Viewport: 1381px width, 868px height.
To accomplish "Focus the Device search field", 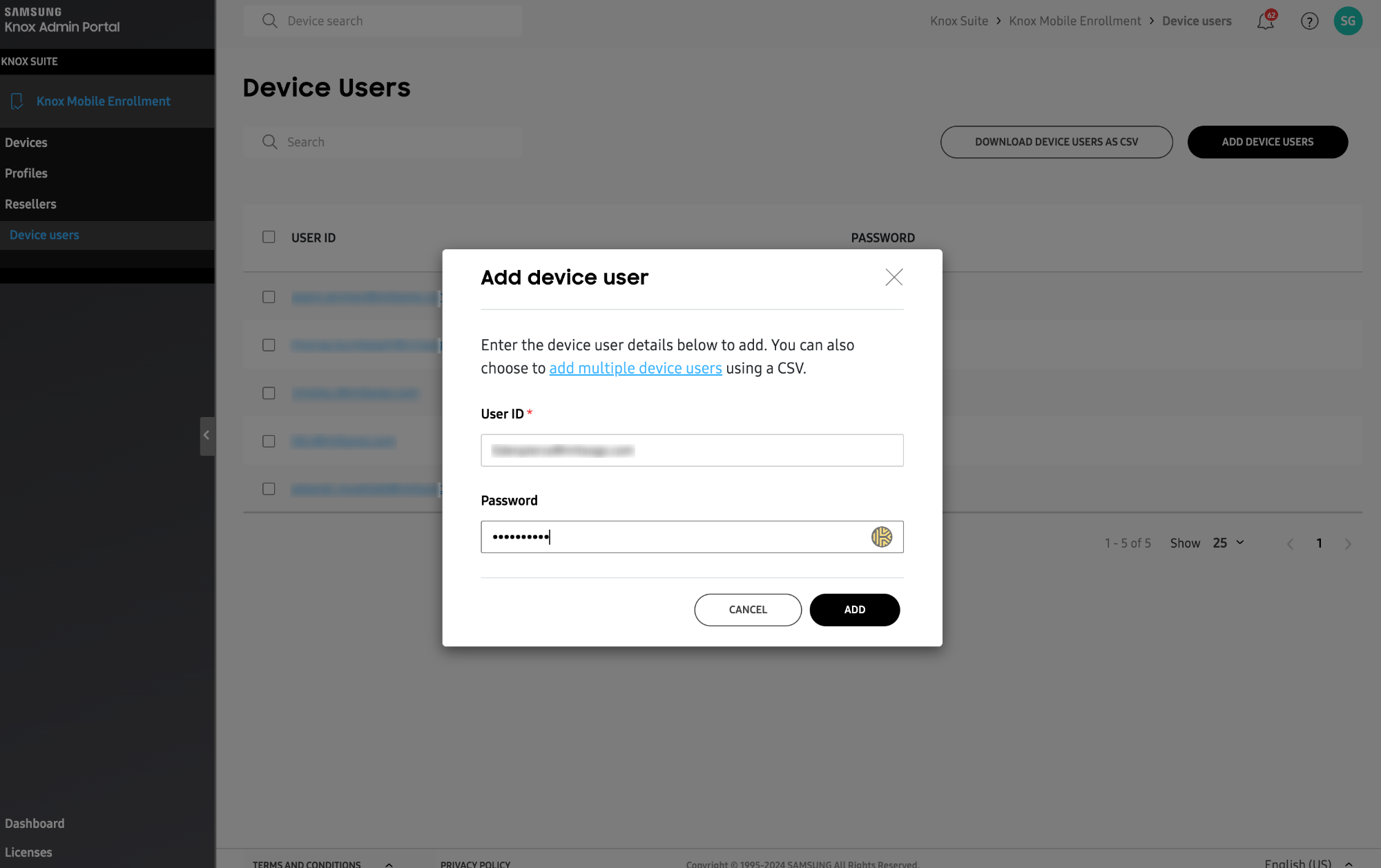I will point(383,21).
